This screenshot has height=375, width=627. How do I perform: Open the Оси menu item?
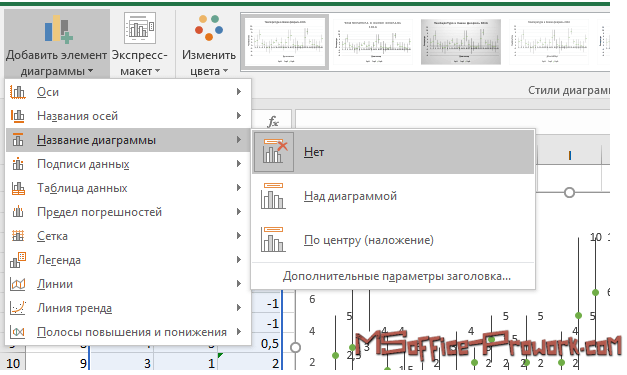[128, 92]
